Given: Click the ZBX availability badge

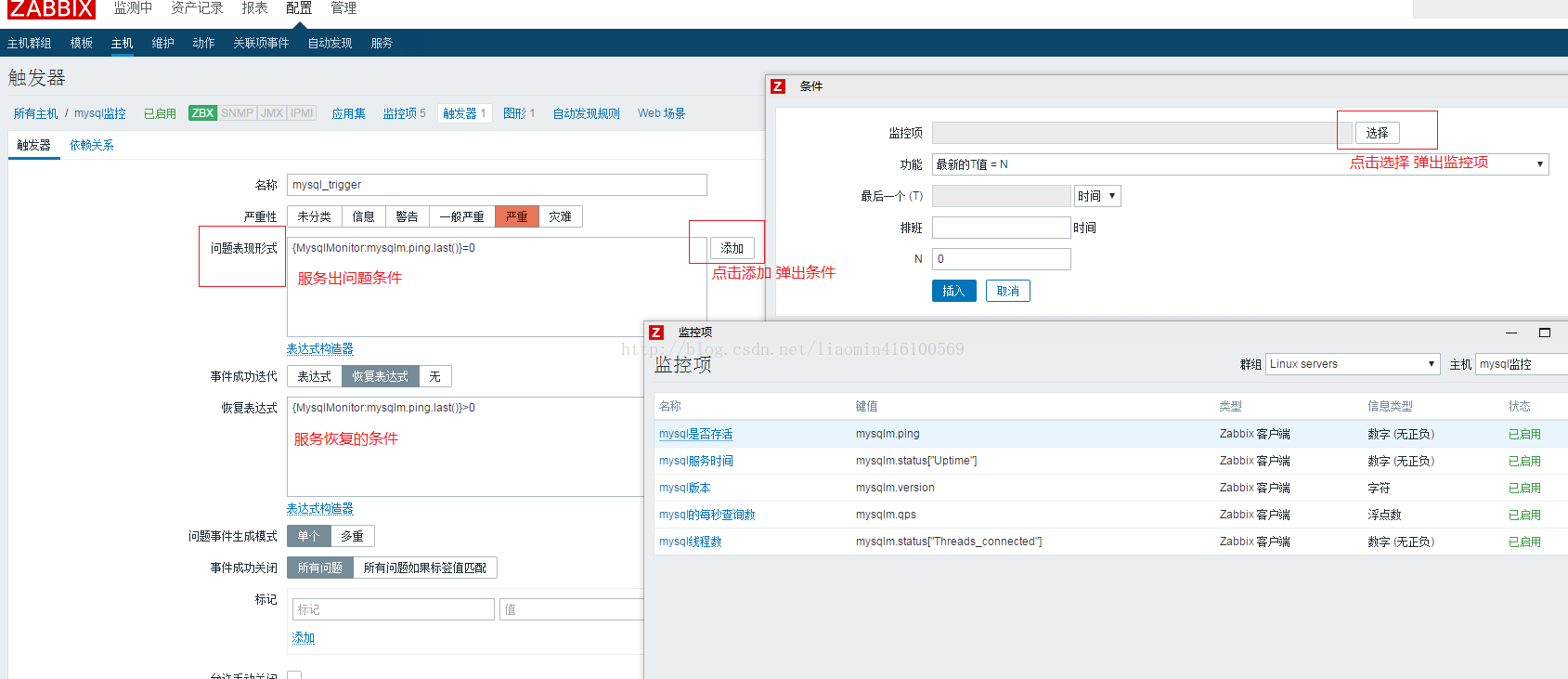Looking at the screenshot, I should (202, 113).
